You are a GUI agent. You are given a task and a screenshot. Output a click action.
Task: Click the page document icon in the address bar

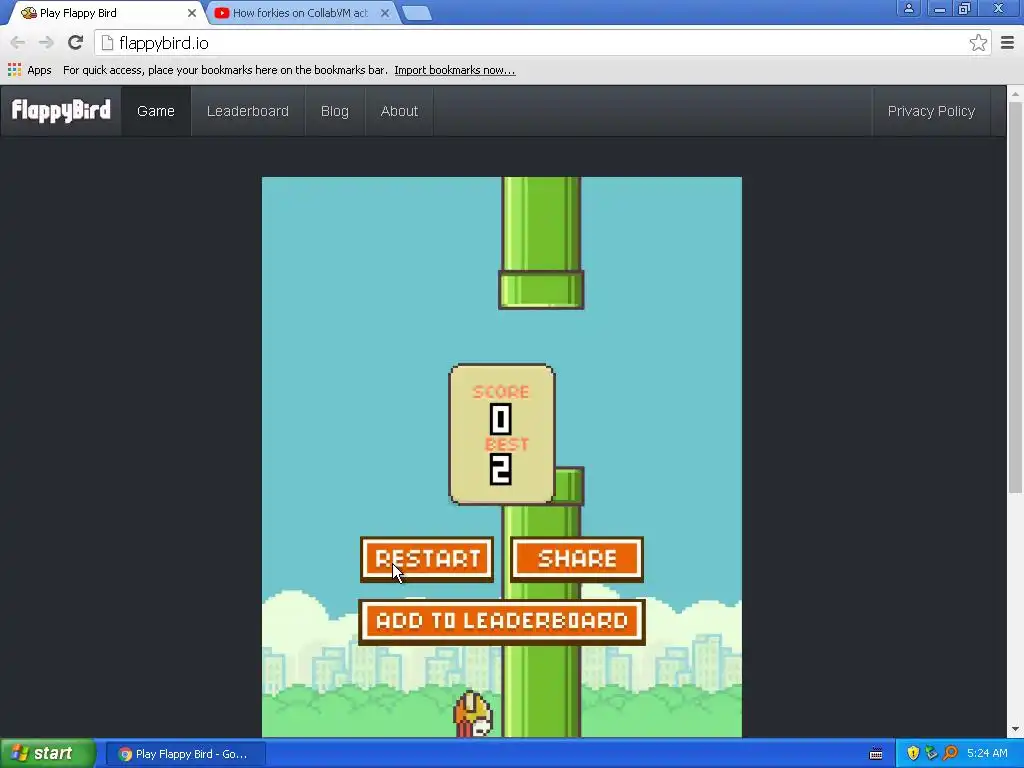[x=107, y=43]
